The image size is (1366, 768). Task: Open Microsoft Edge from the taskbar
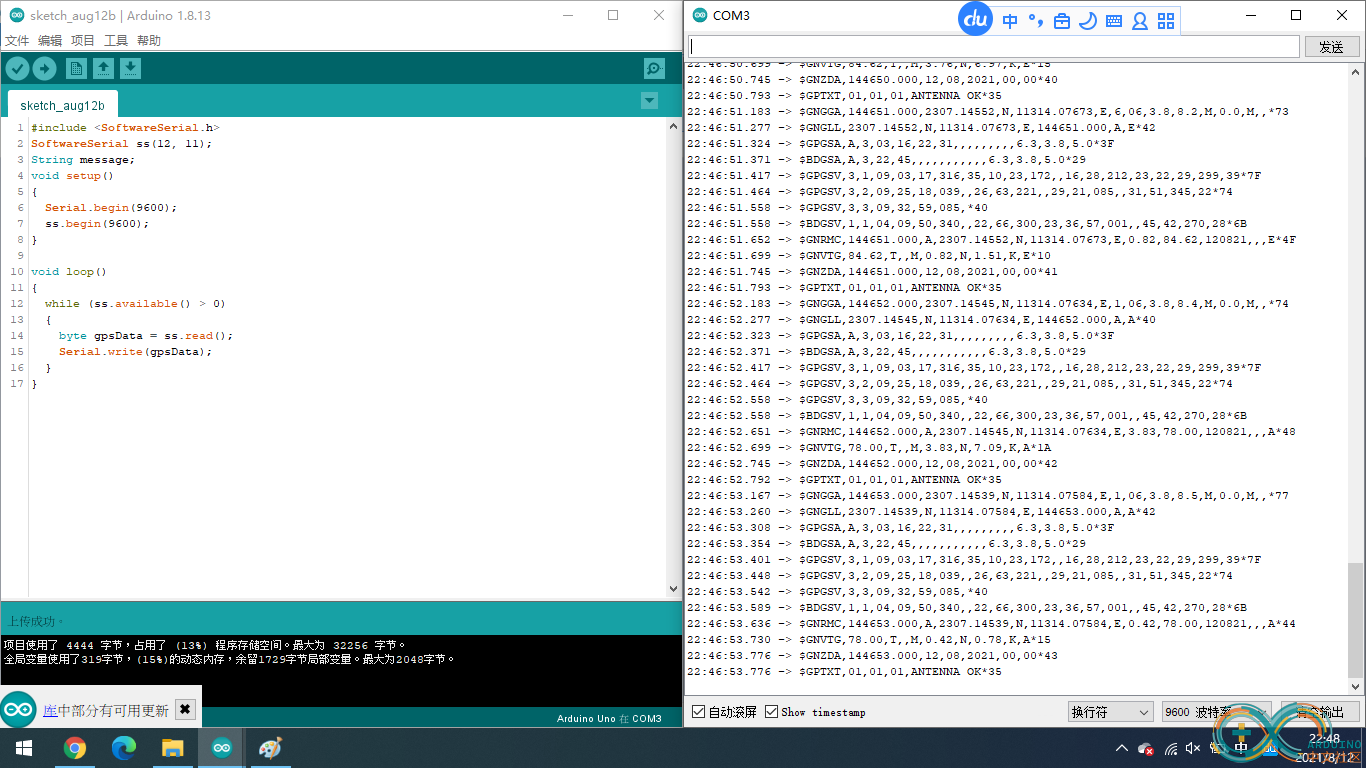coord(123,748)
